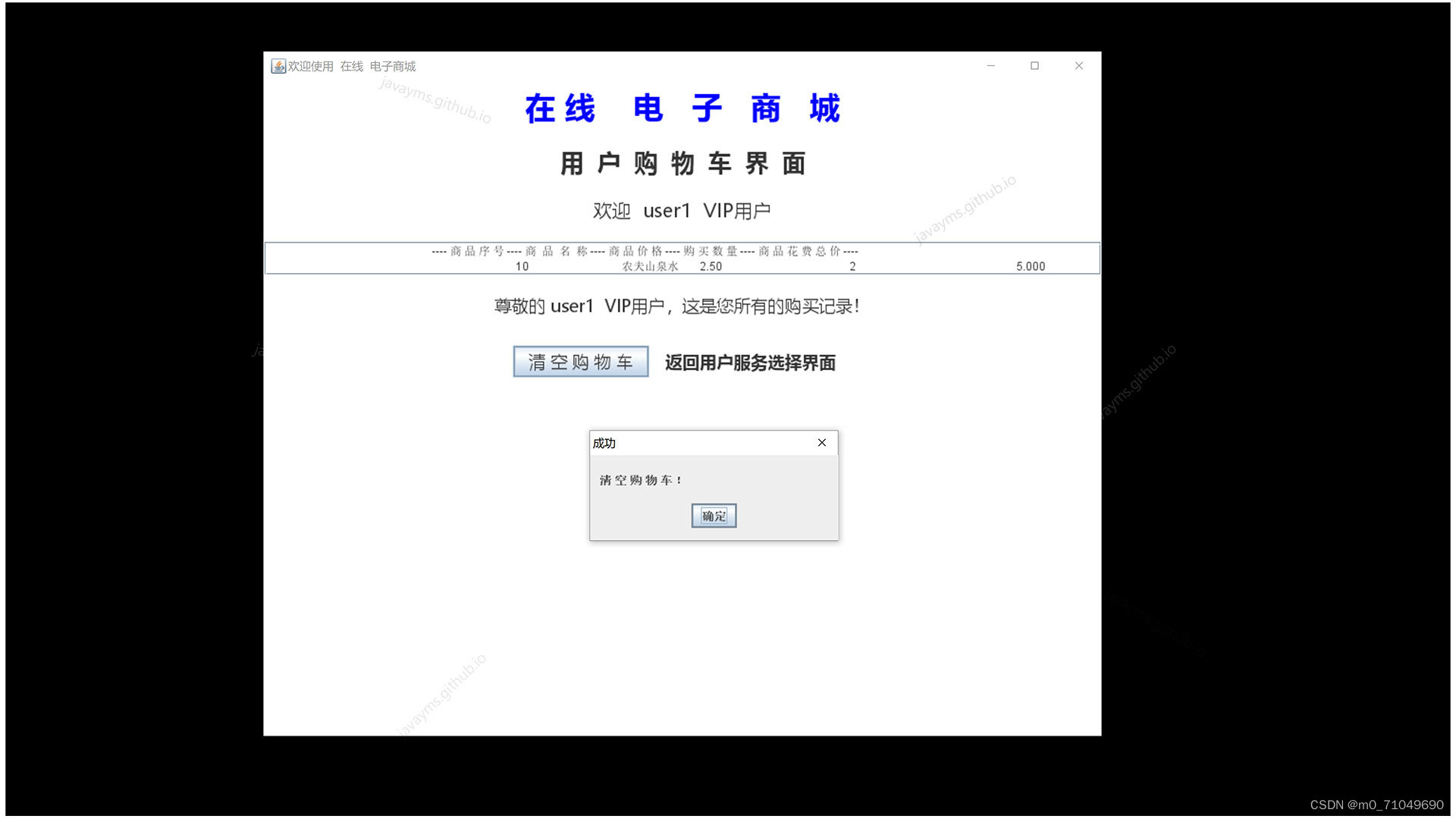Image resolution: width=1456 pixels, height=819 pixels.
Task: Click the 尊敬的 user1 purchase record message
Action: pyautogui.click(x=676, y=306)
